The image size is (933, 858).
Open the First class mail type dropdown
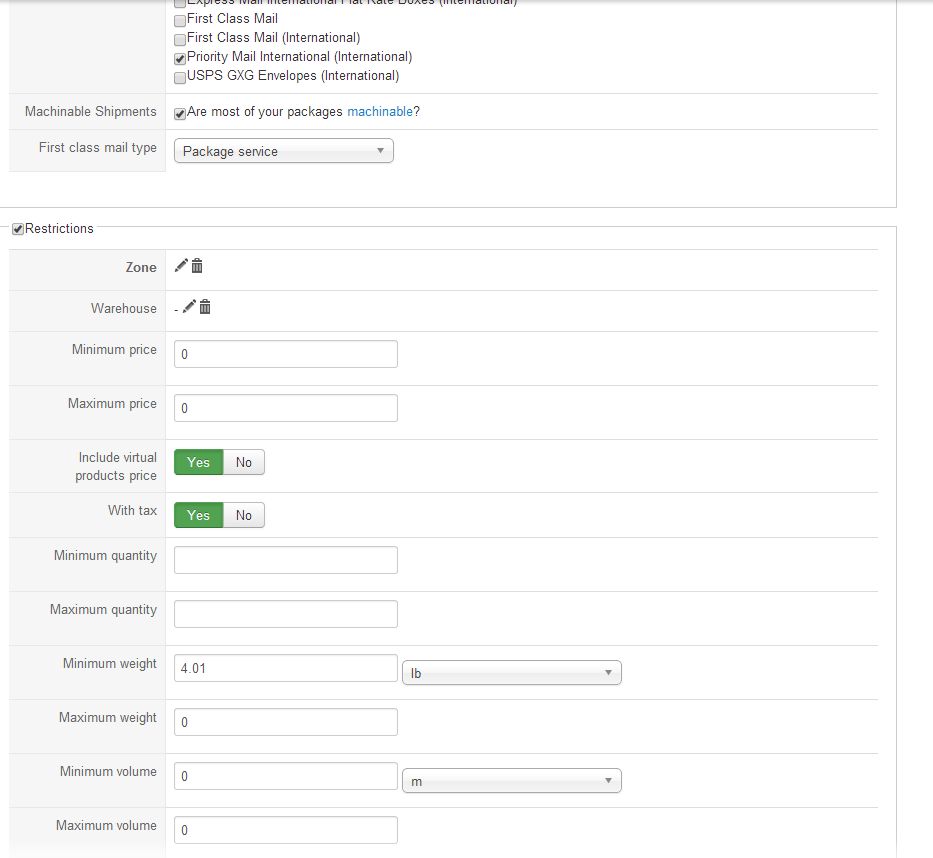pos(284,151)
